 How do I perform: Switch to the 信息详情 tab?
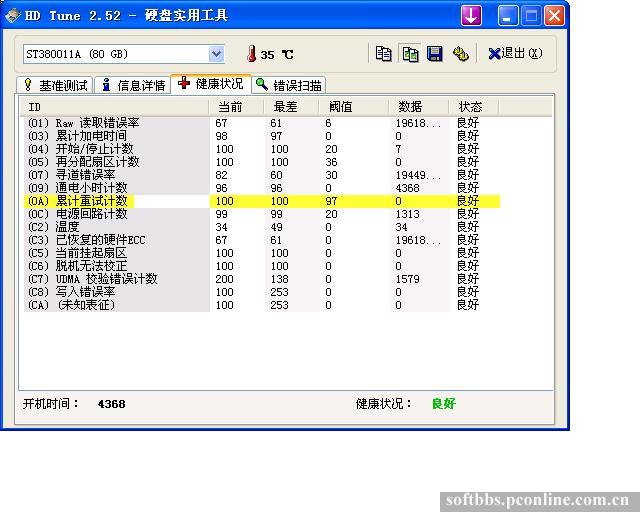coord(133,85)
